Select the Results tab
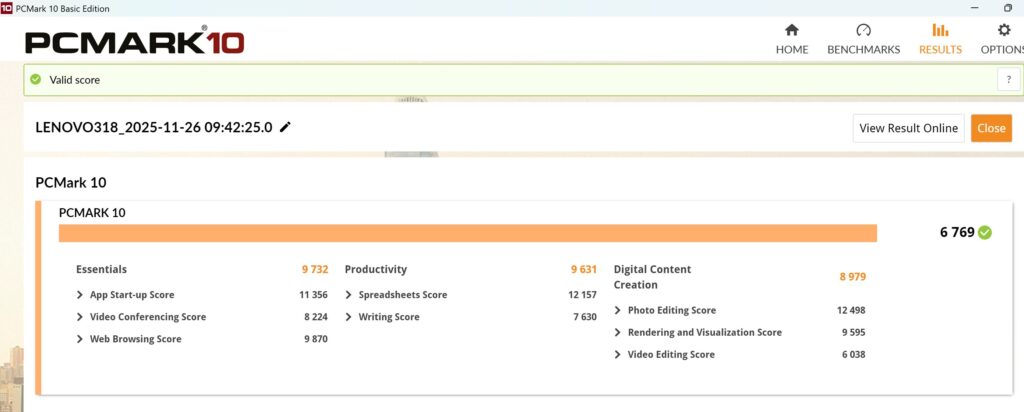Viewport: 1024px width, 412px height. (x=940, y=39)
